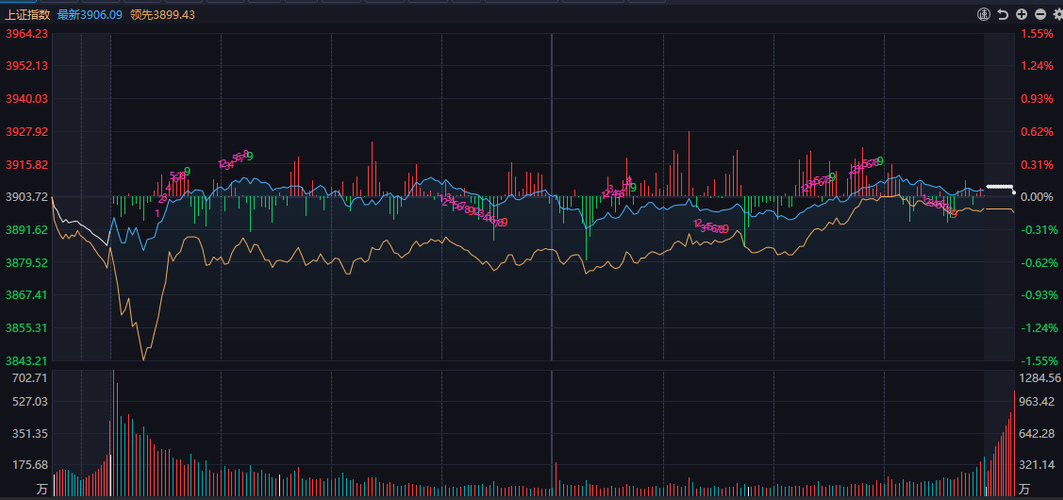Click the 3879.52 price axis label
Screen dimensions: 1063x500
click(x=27, y=262)
